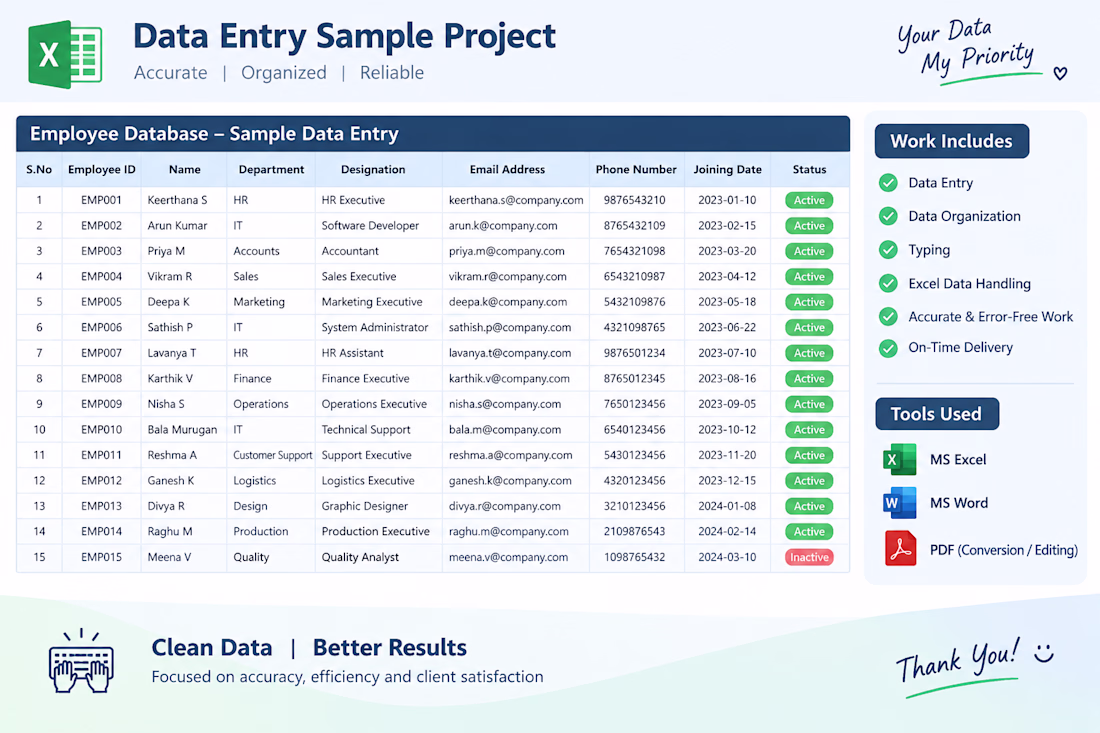Click the green checkmark beside Data Organization

coord(888,216)
